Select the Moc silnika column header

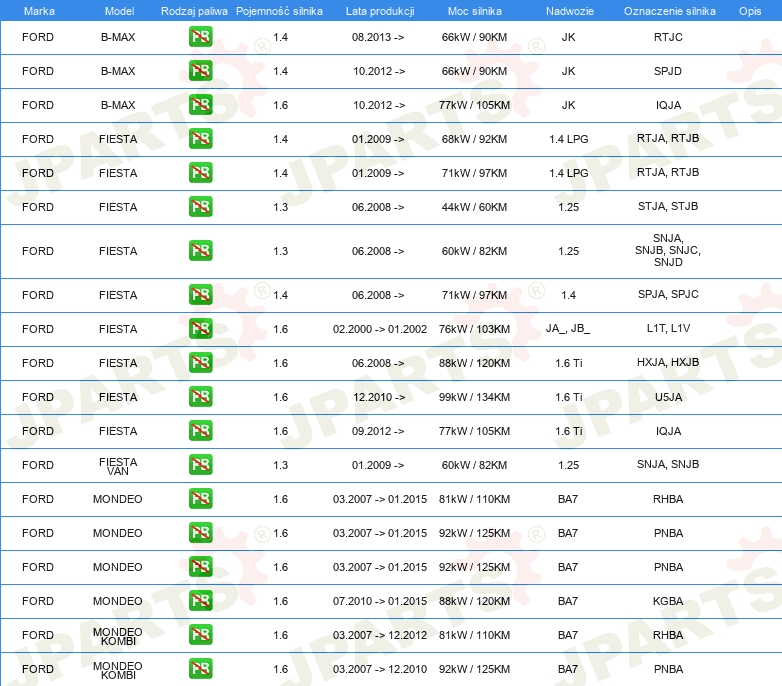pos(475,10)
